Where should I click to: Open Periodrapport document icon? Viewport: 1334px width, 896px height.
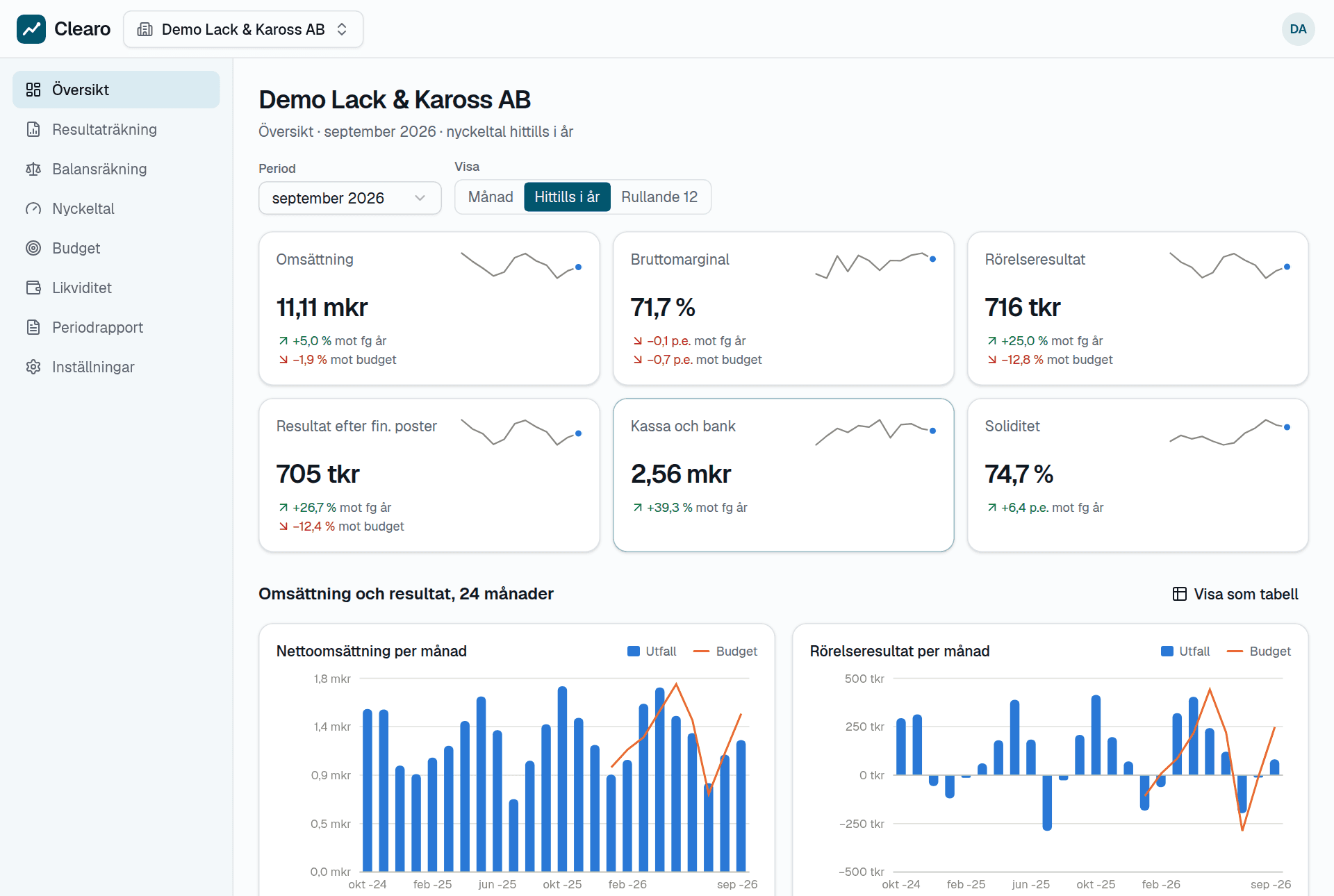(x=33, y=327)
